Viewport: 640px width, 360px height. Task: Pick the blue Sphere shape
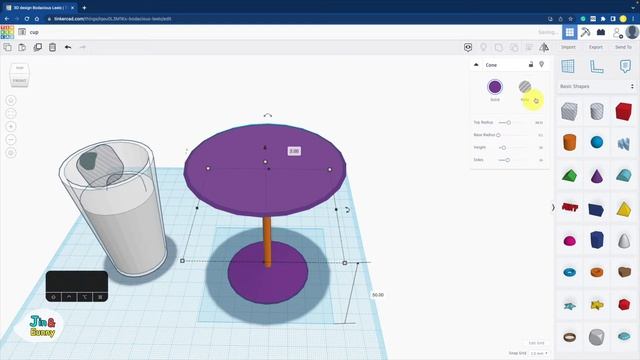(596, 142)
